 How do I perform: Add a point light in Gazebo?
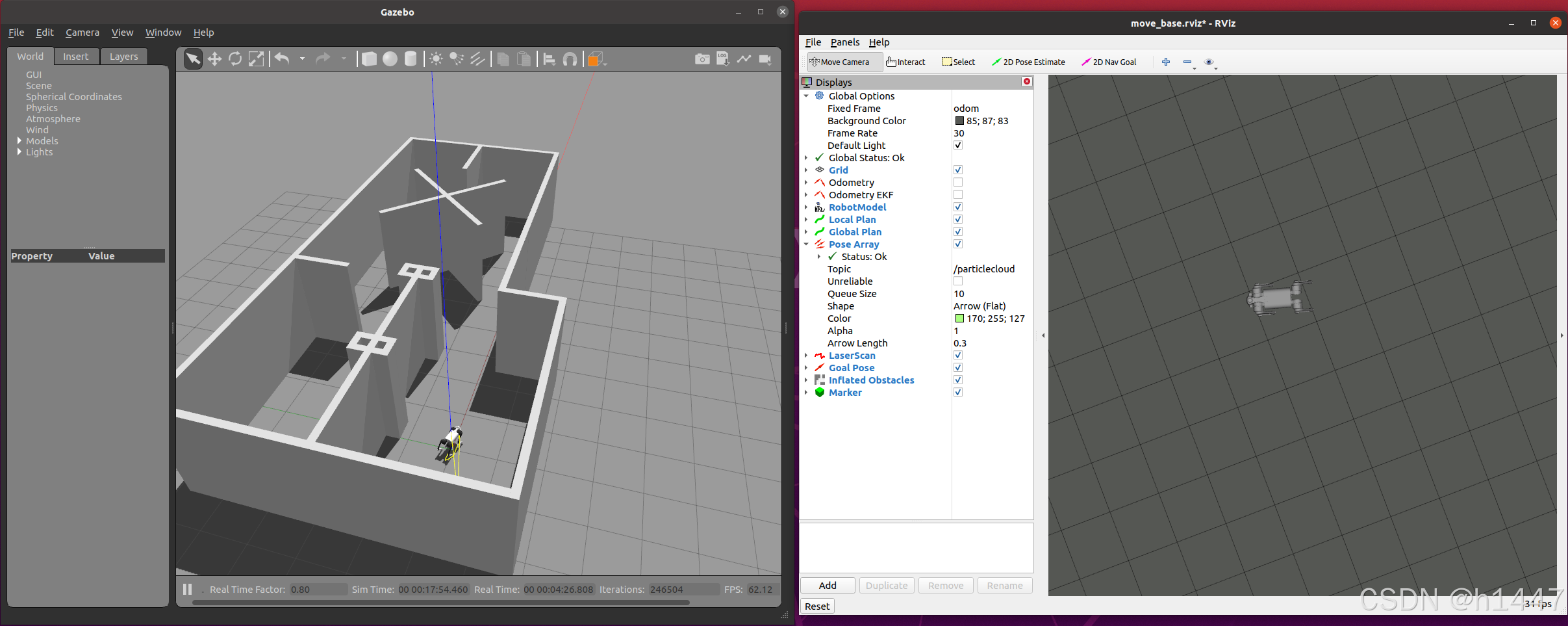click(x=436, y=59)
